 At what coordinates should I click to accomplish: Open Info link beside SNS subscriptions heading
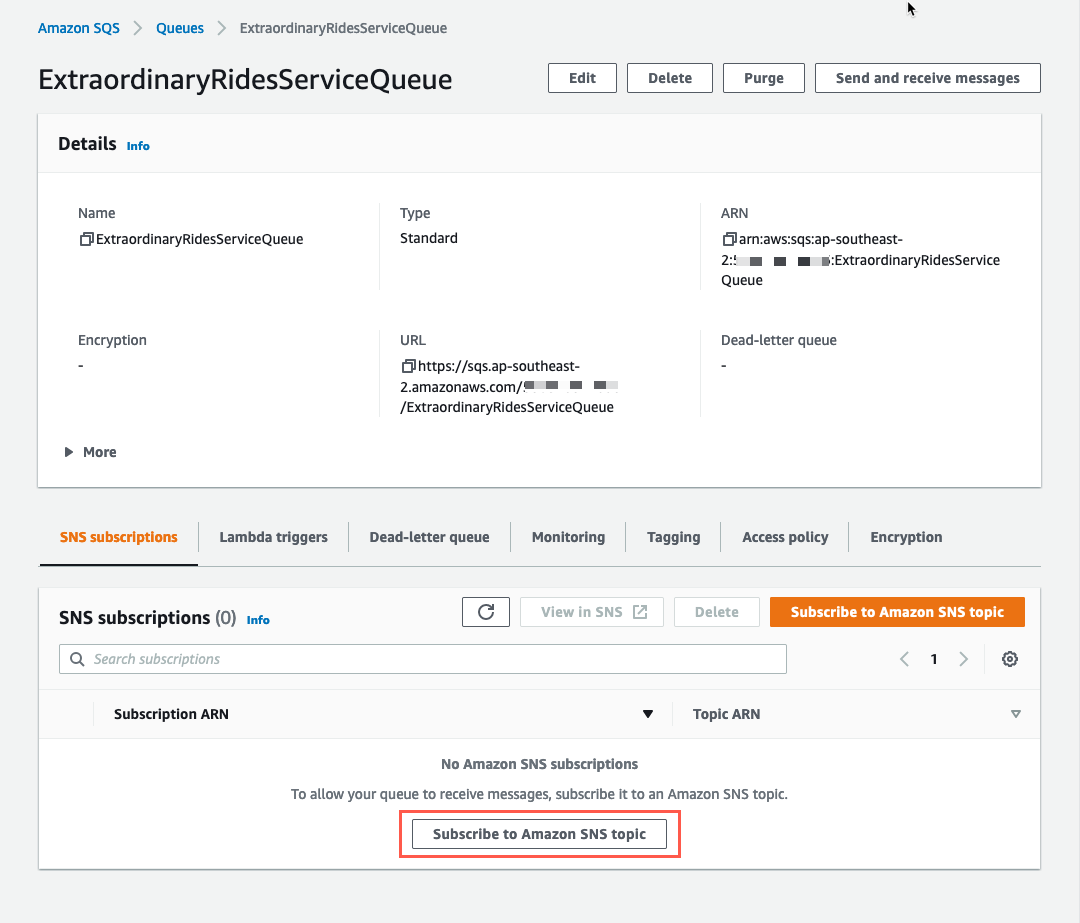[258, 620]
